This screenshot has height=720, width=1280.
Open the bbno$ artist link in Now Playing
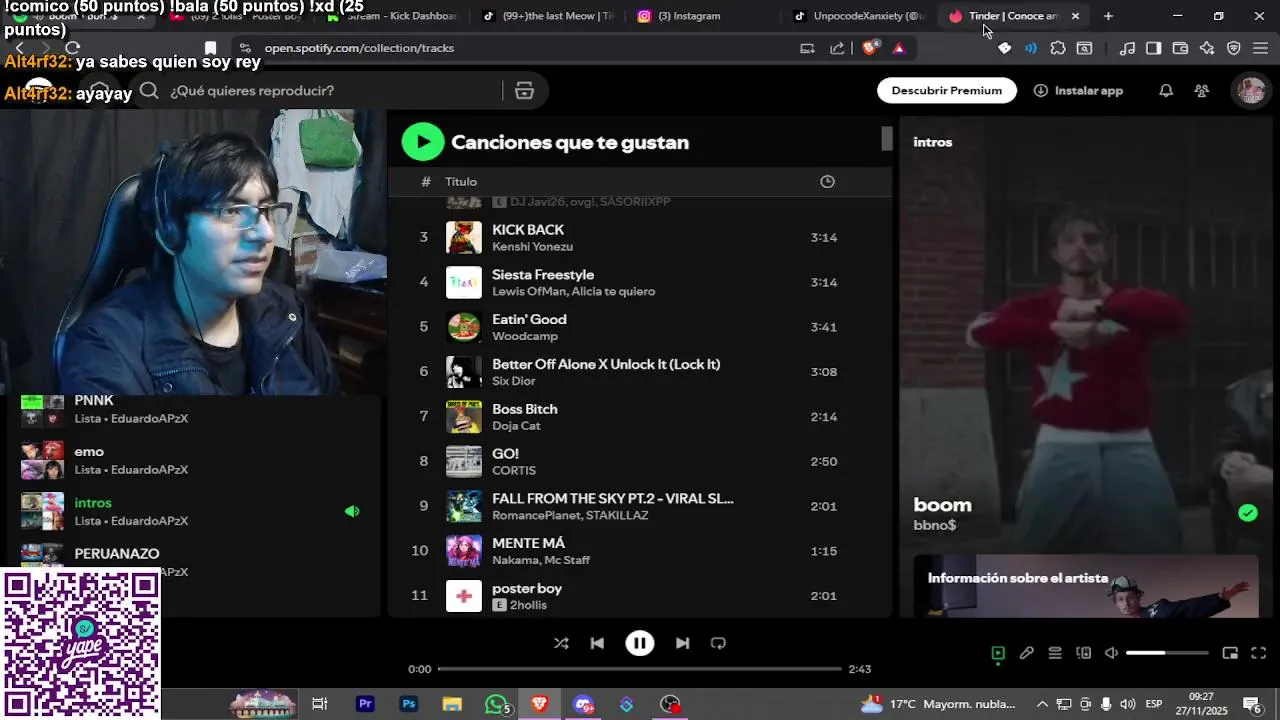click(x=935, y=525)
